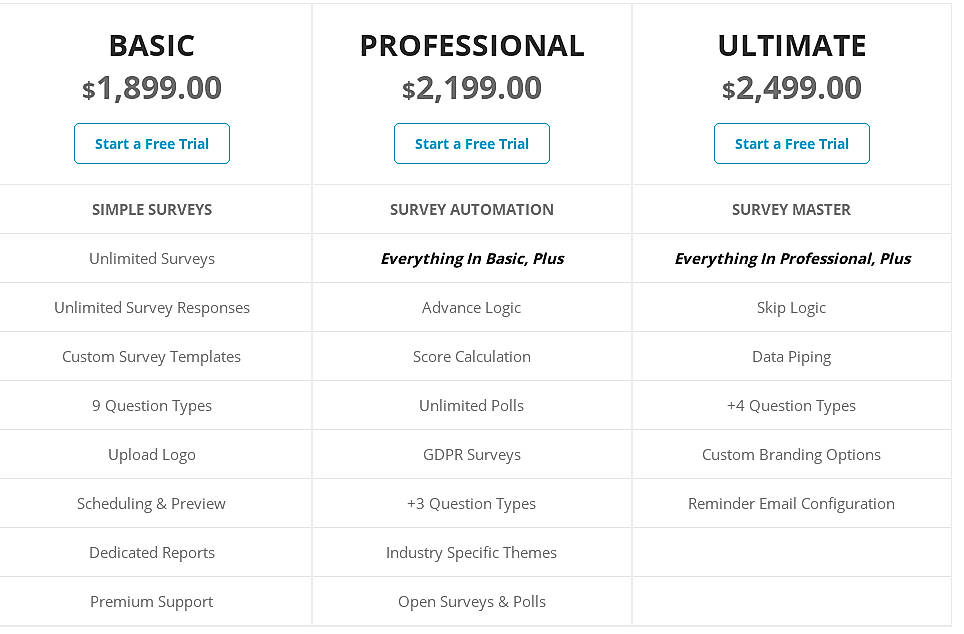
Task: Start a Free Trial for the Basic plan
Action: click(x=151, y=143)
